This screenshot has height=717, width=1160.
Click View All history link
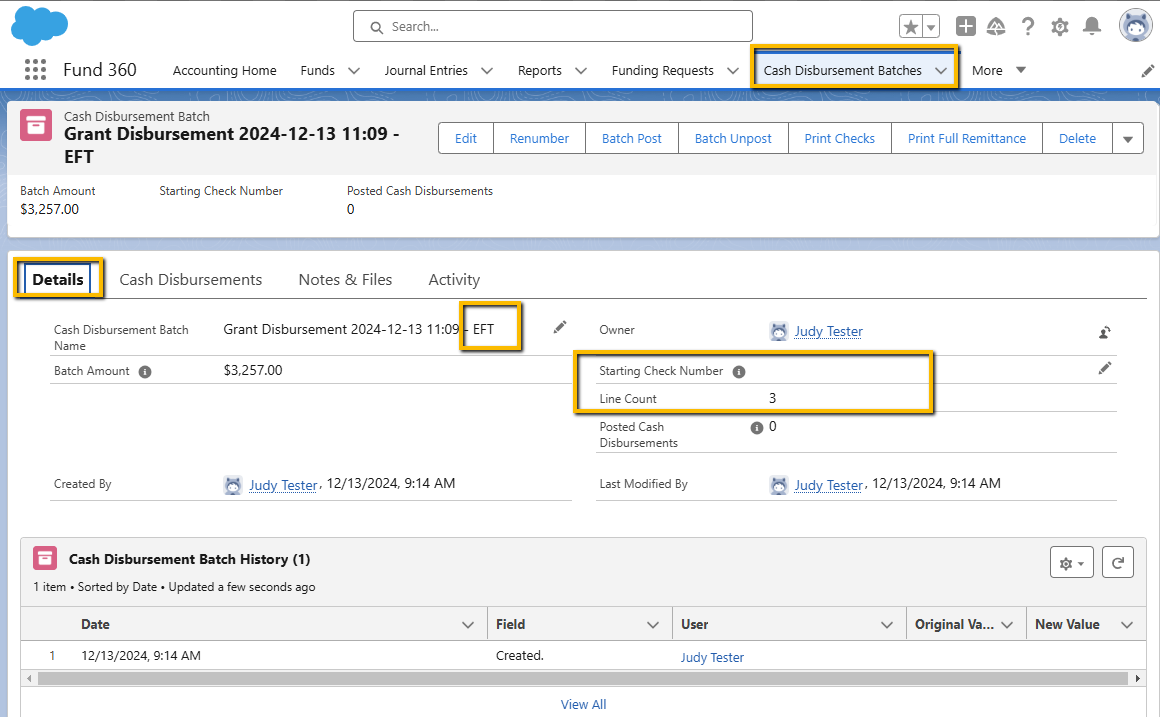tap(583, 704)
